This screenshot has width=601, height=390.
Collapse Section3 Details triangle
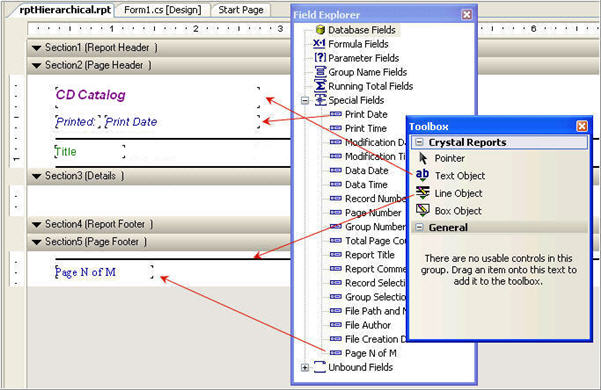click(x=37, y=176)
